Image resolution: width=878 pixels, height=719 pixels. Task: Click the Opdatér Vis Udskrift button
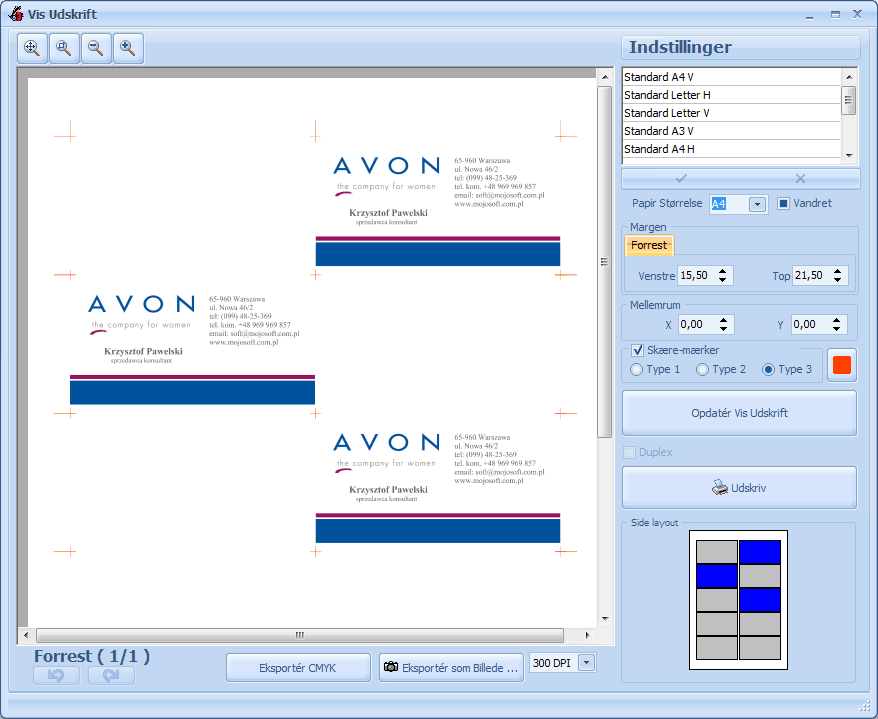pos(739,413)
